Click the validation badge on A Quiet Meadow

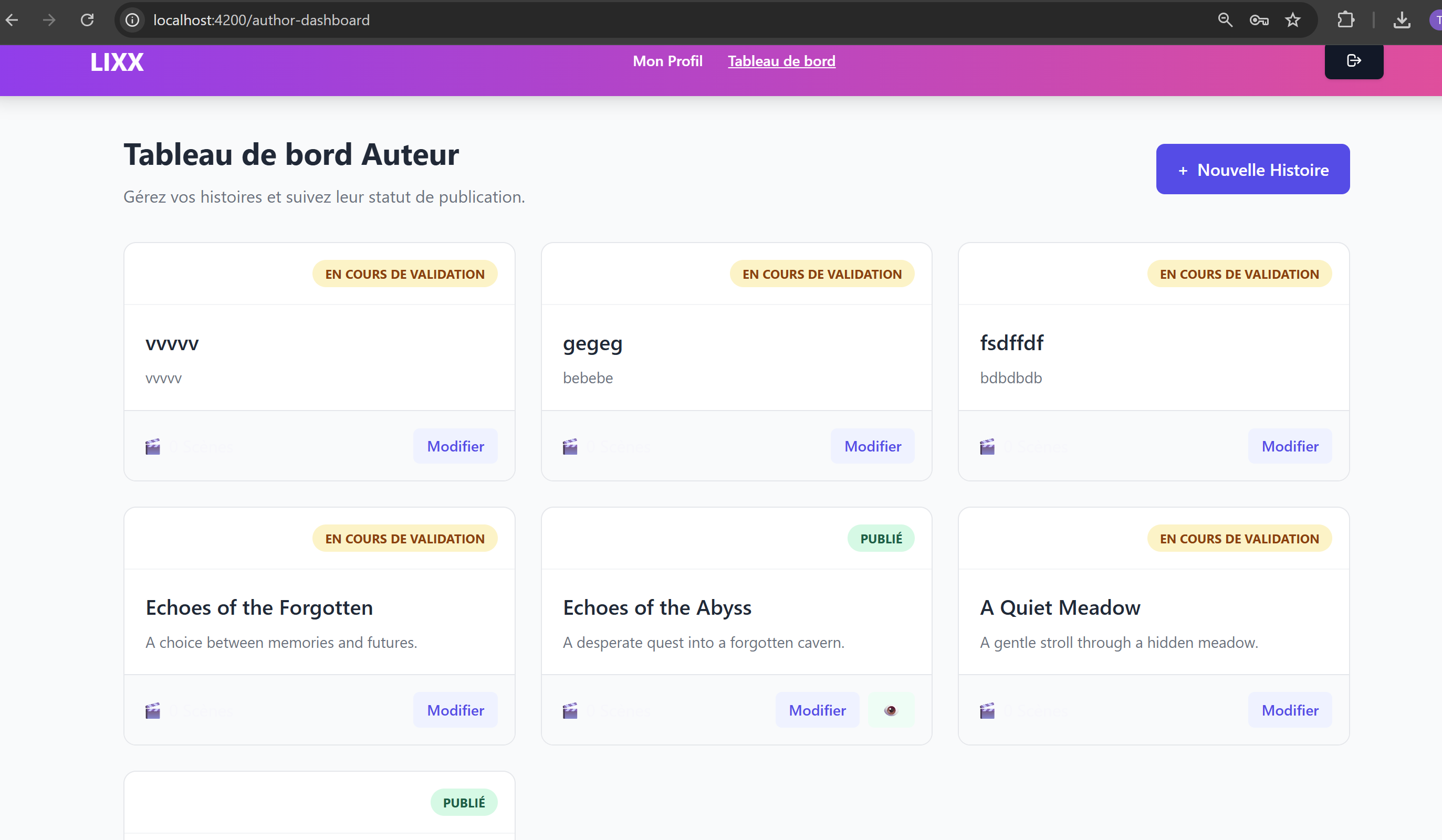pyautogui.click(x=1239, y=539)
